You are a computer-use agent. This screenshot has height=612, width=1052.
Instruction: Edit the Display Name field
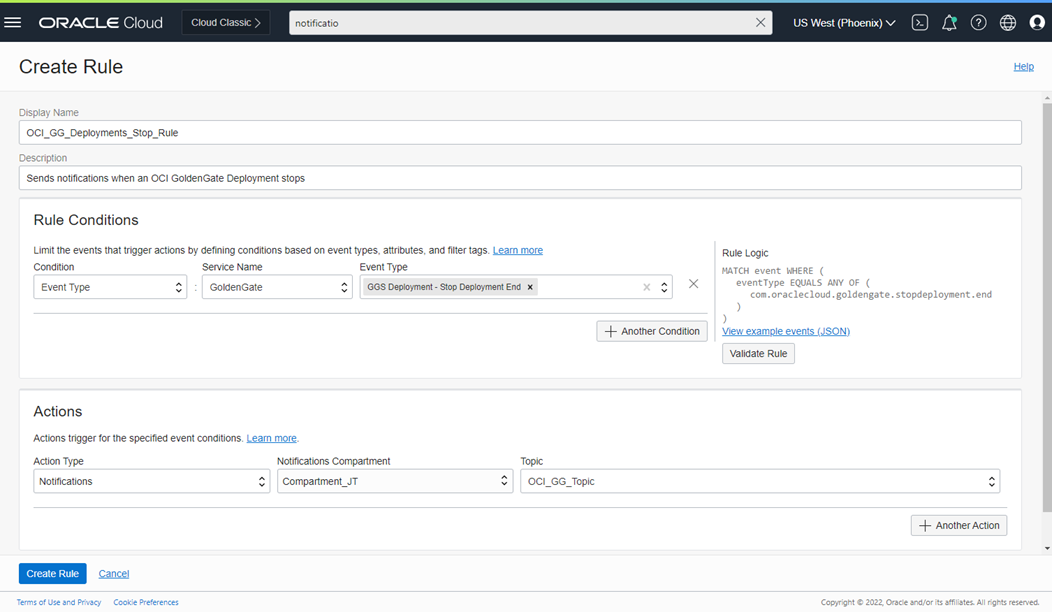520,132
